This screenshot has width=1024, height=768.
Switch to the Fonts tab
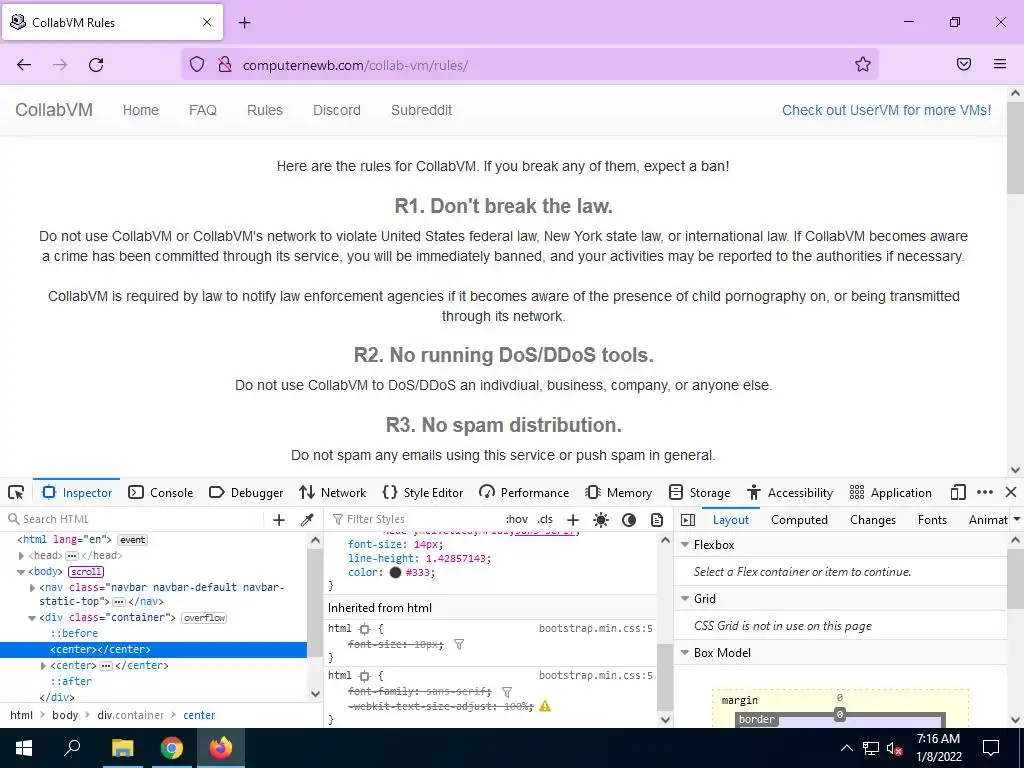coord(932,520)
